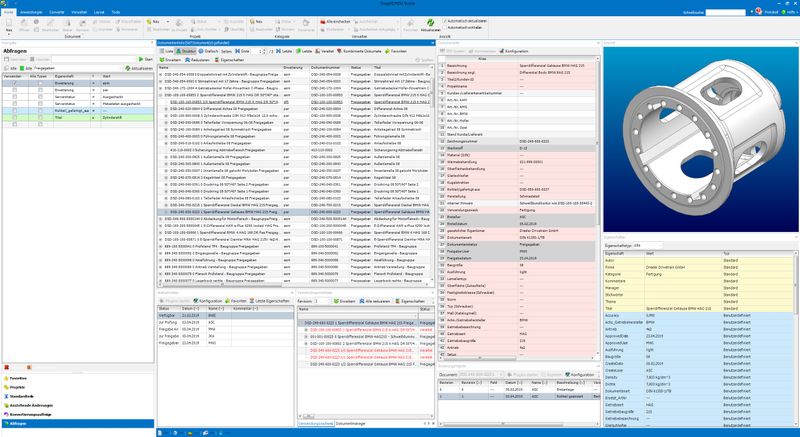Open the Document dropdown in the revision history panel
This screenshot has width=800, height=437.
(483, 374)
